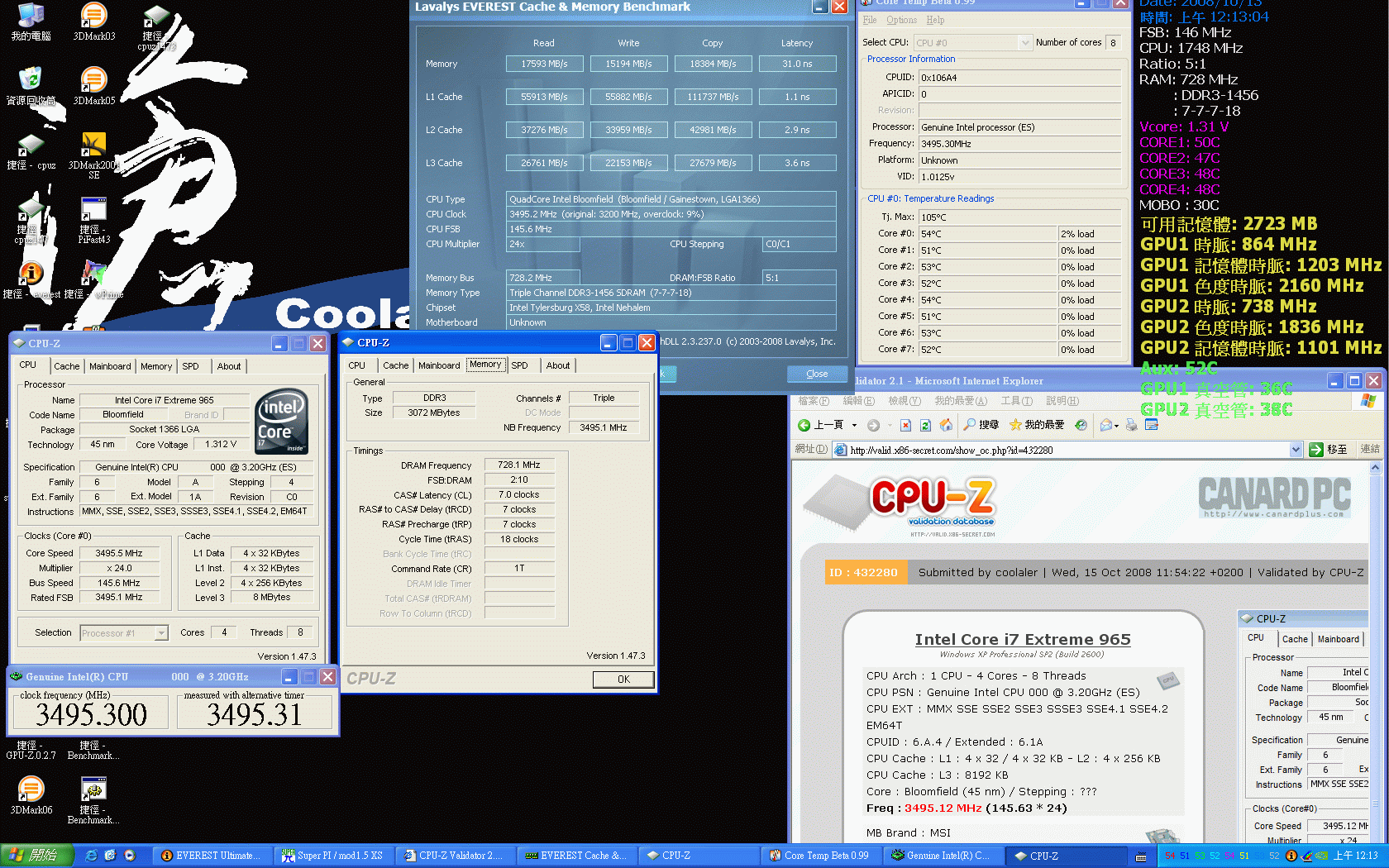The image size is (1389, 868).
Task: Open the IE Mail button dropdown arrow
Action: coord(1117,426)
